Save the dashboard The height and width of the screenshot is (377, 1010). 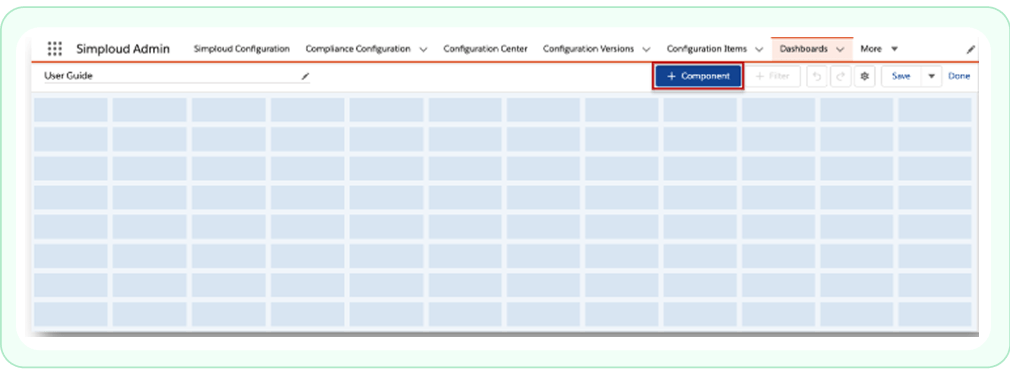[900, 76]
